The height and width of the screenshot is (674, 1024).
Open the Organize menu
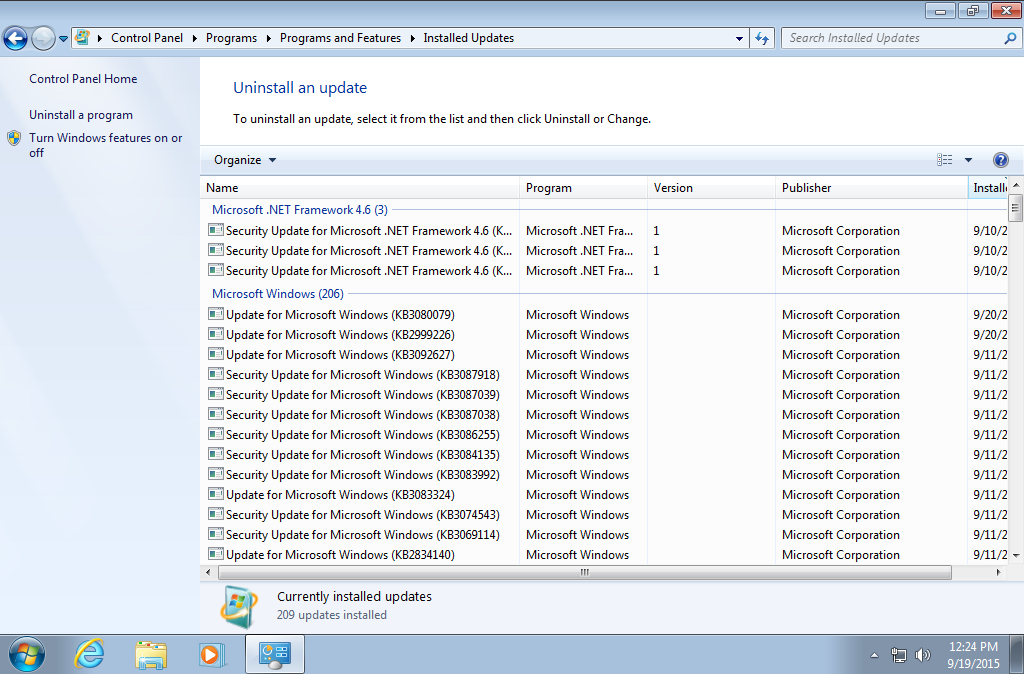(245, 160)
